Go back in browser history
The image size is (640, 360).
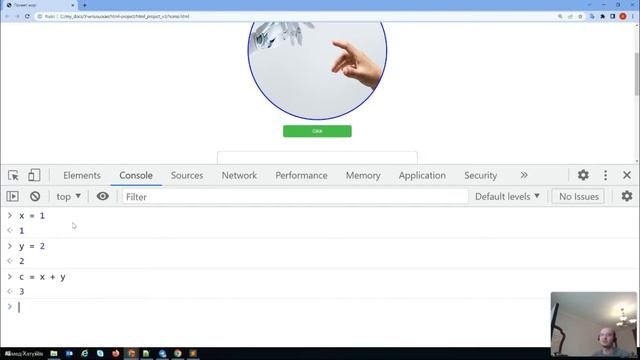click(7, 16)
